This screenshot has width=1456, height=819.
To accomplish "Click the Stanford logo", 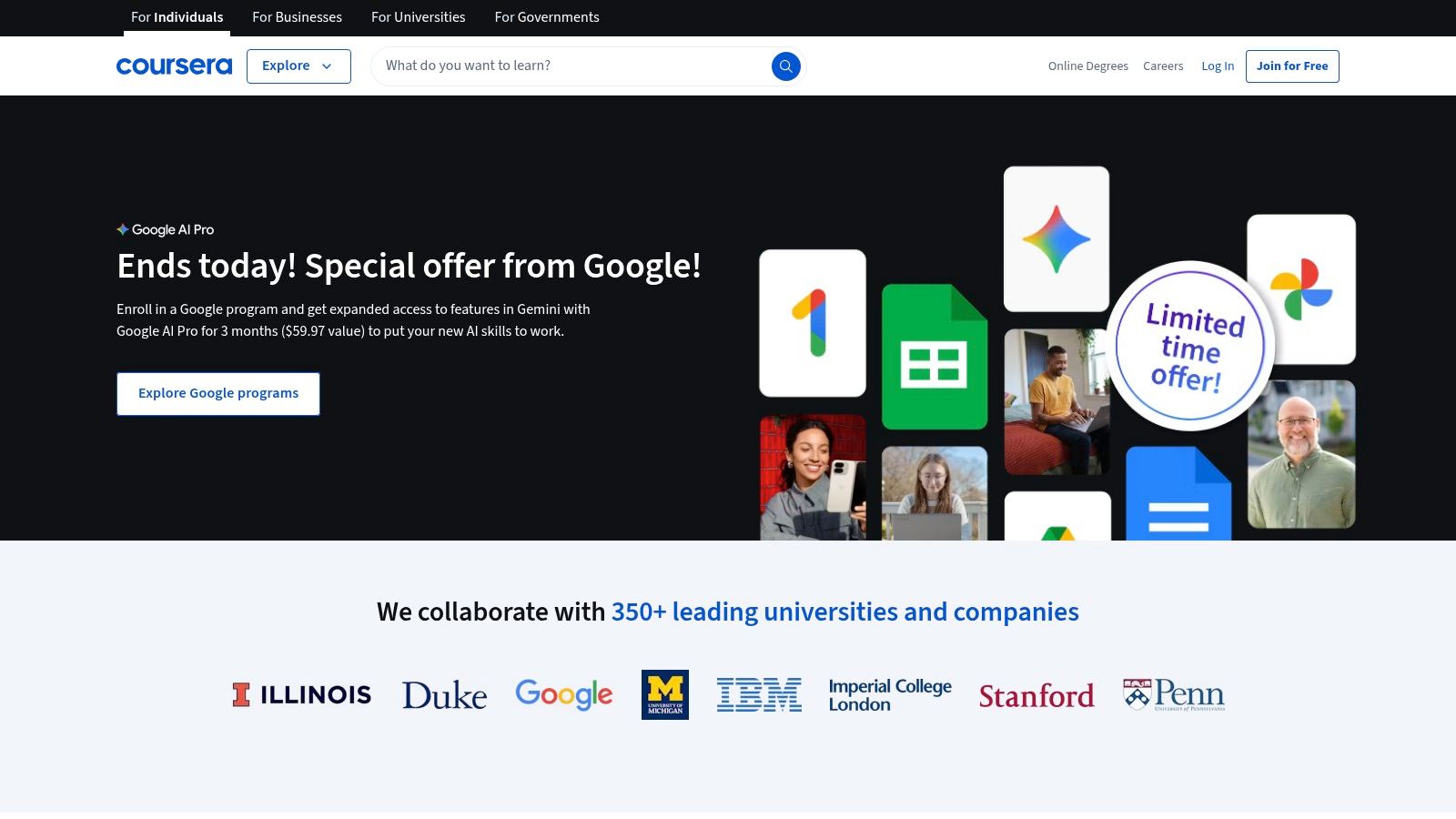I will coord(1036,696).
